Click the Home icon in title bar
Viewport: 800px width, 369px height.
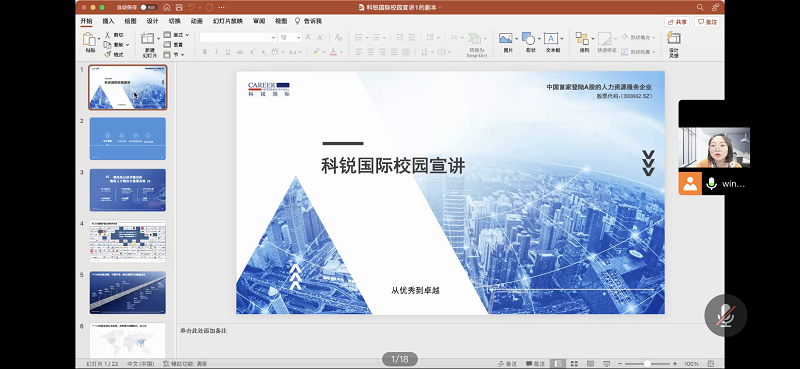click(167, 8)
